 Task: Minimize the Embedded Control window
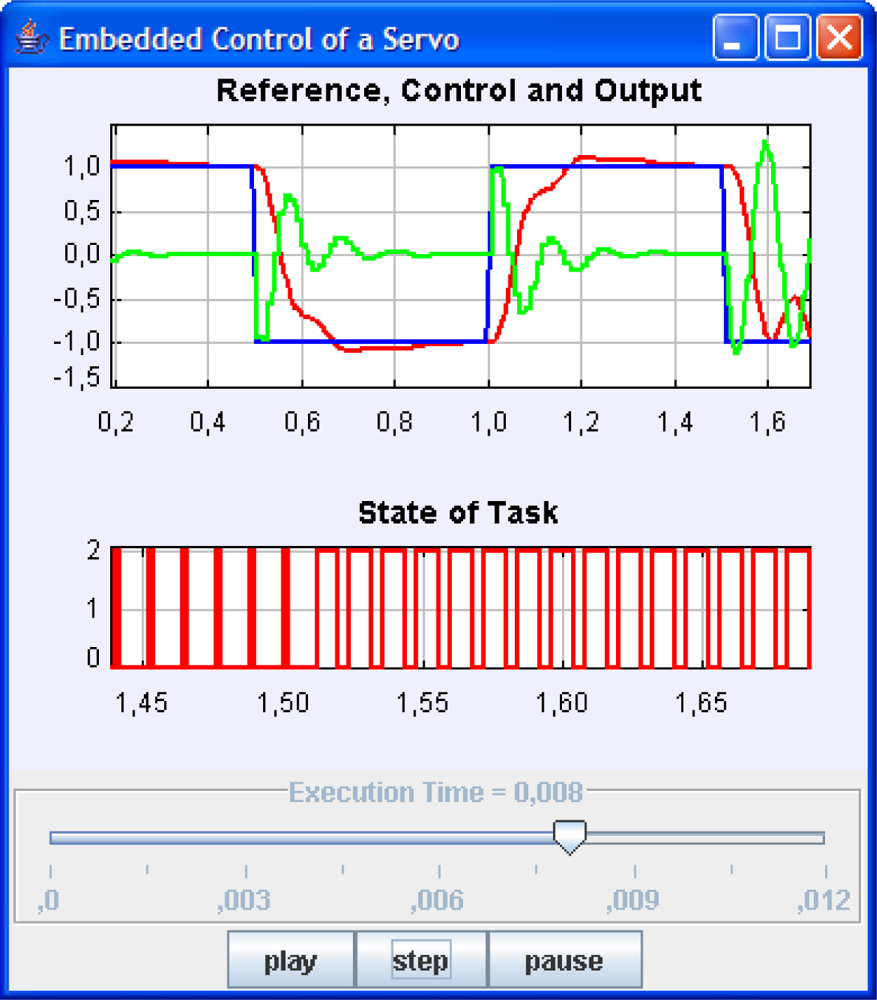pyautogui.click(x=735, y=38)
